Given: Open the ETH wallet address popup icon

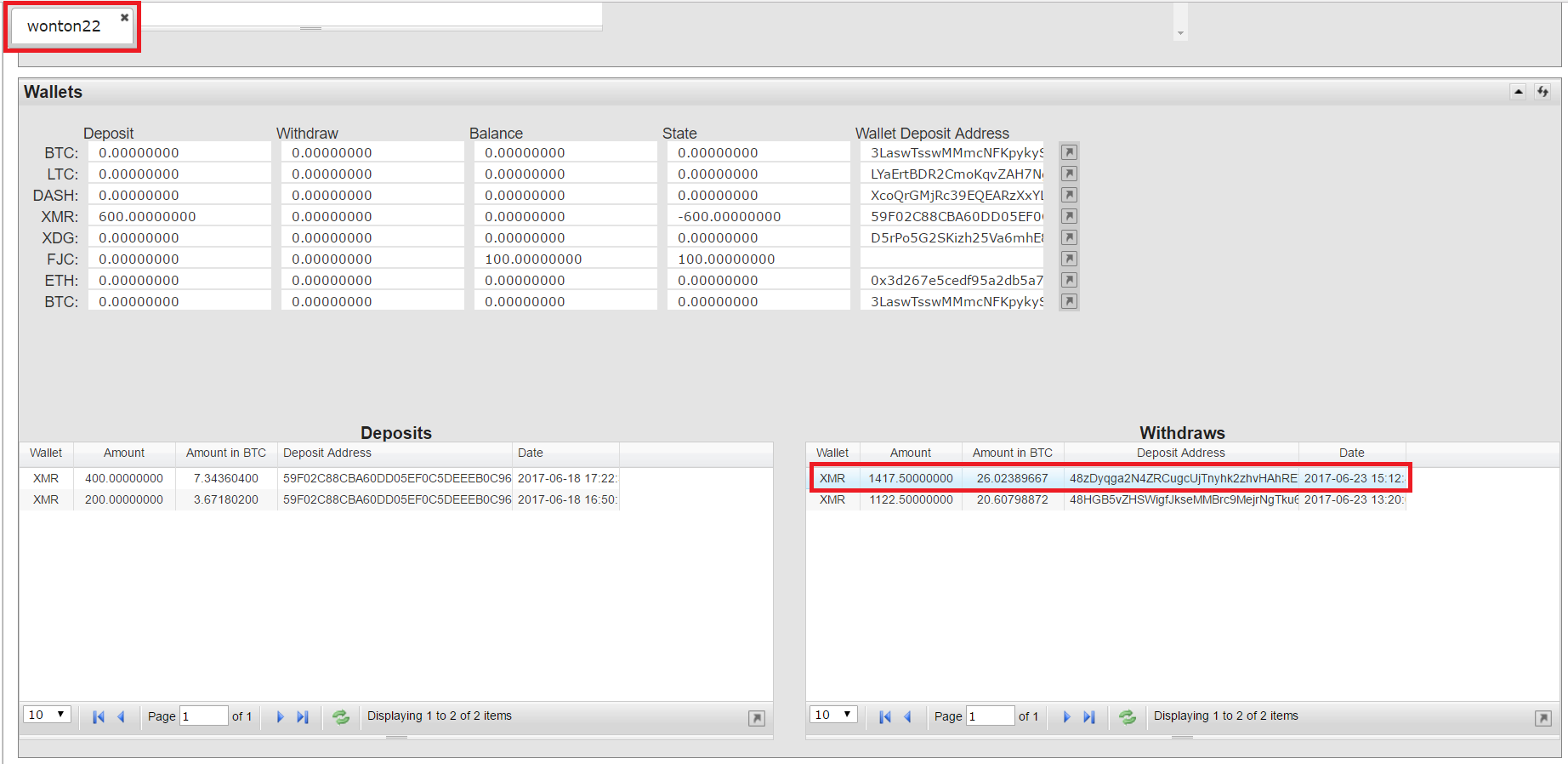Looking at the screenshot, I should coord(1070,280).
